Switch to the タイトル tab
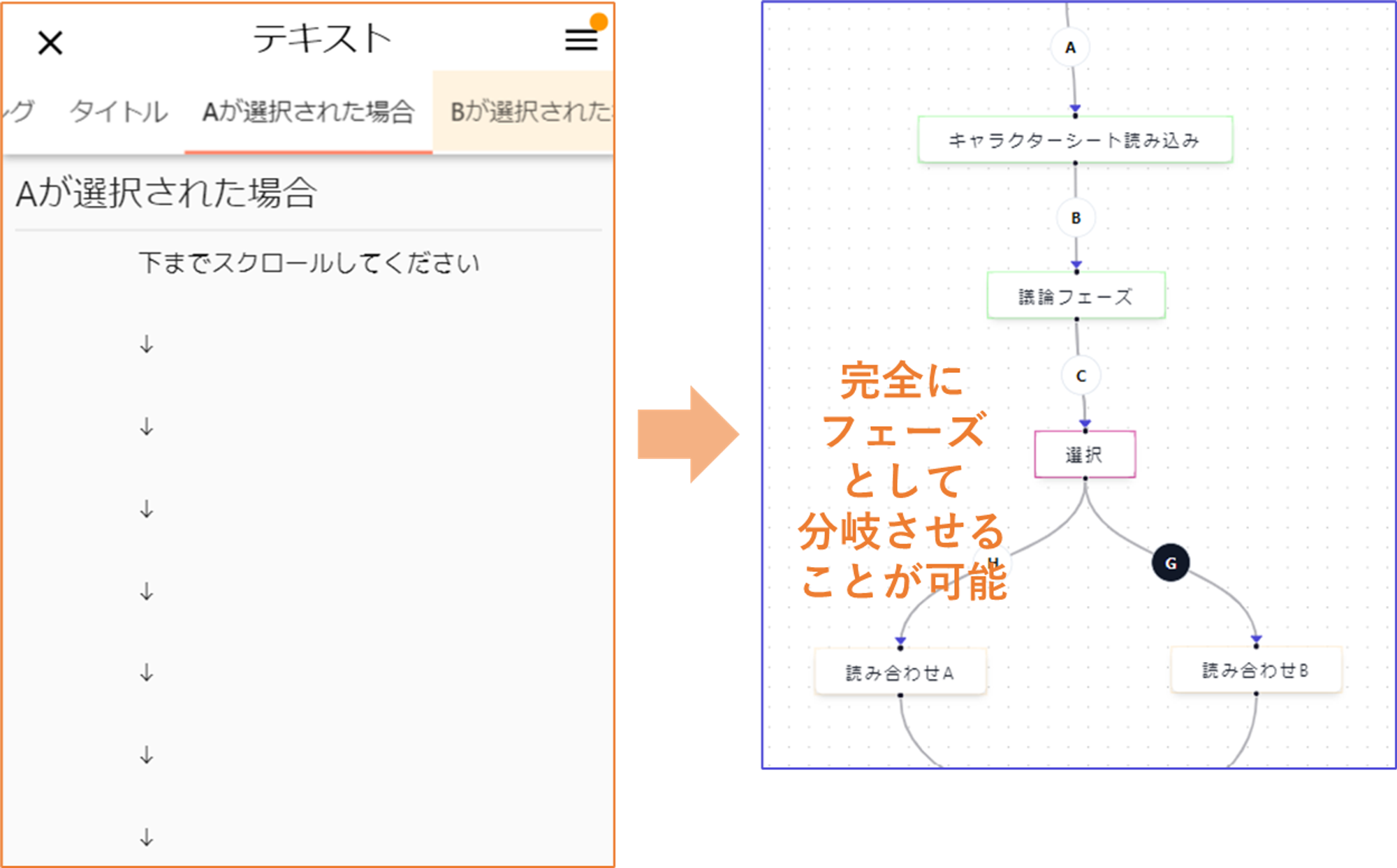This screenshot has width=1397, height=868. click(x=119, y=112)
